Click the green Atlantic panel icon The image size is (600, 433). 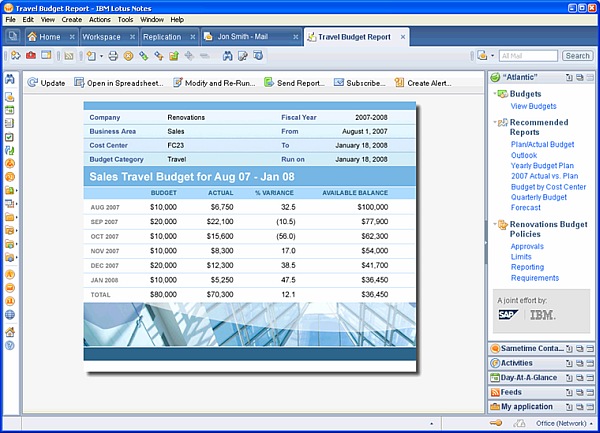pos(495,78)
